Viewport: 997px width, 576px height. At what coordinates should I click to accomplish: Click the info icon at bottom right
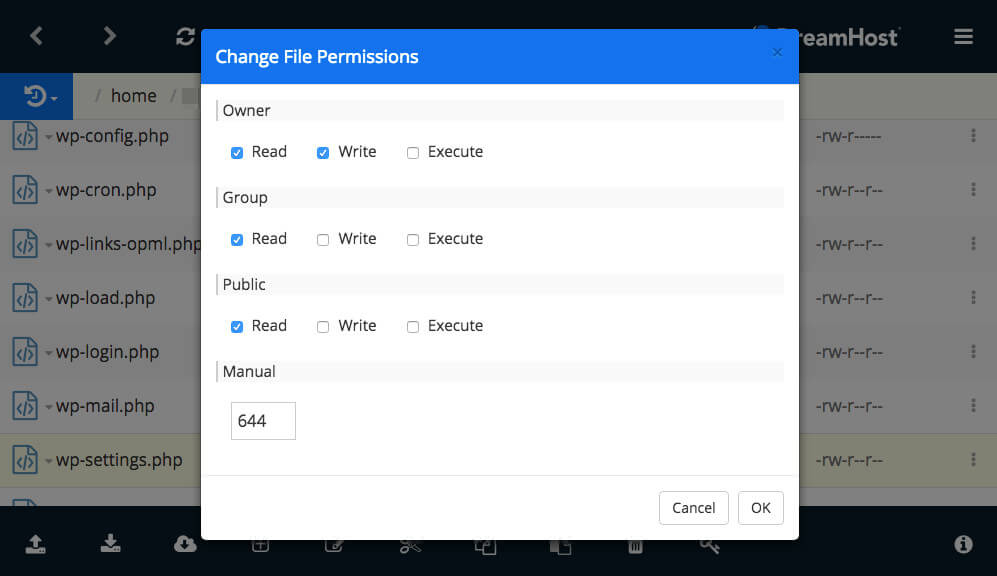pos(963,544)
